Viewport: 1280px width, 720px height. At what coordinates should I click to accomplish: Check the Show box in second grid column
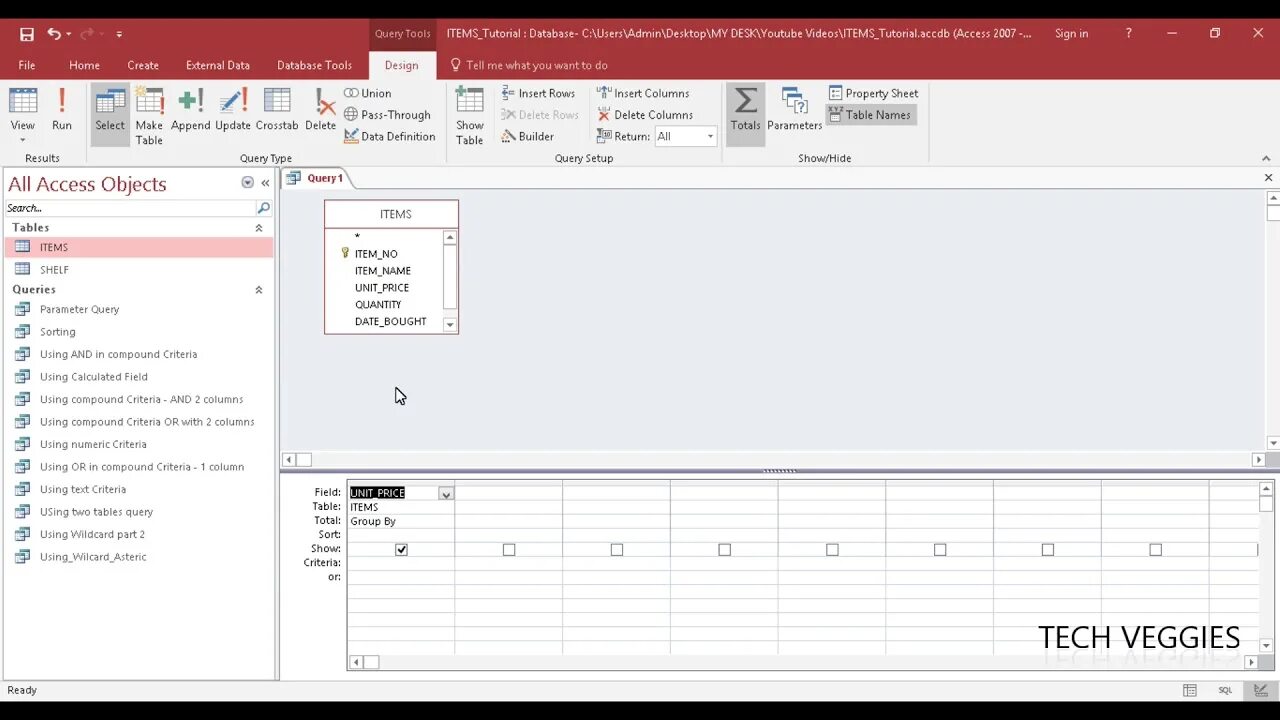(x=509, y=550)
